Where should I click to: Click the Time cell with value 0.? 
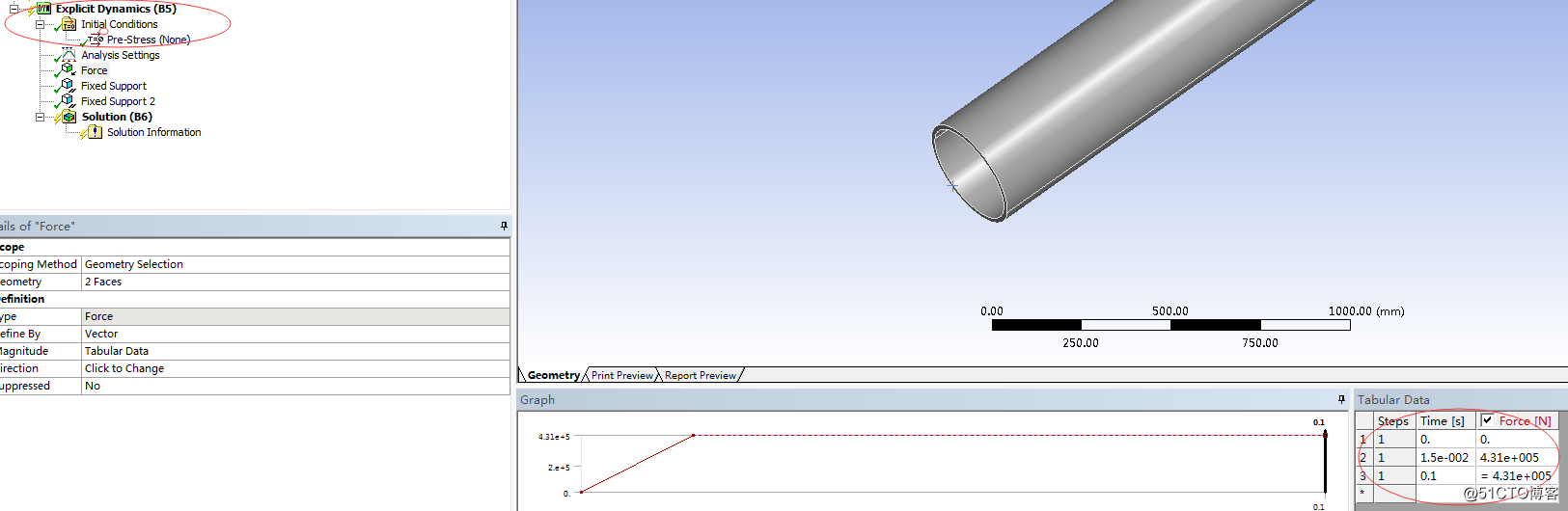pyautogui.click(x=1445, y=440)
